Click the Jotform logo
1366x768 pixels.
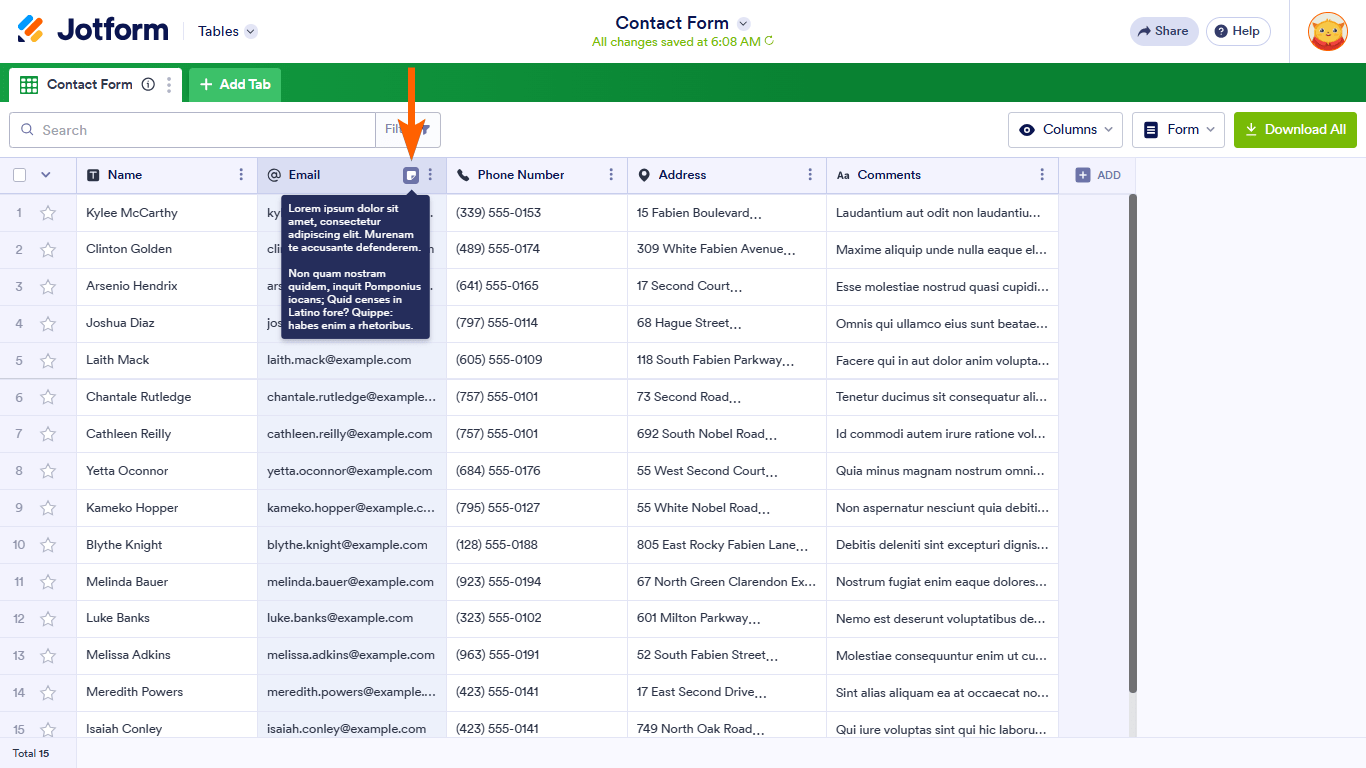tap(92, 30)
